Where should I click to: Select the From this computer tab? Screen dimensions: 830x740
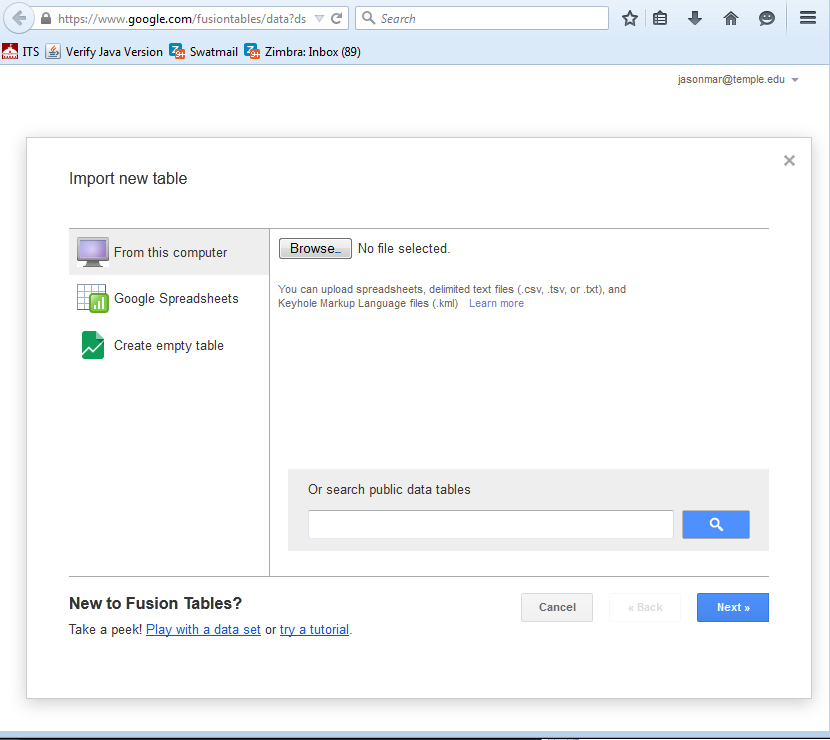click(x=169, y=252)
